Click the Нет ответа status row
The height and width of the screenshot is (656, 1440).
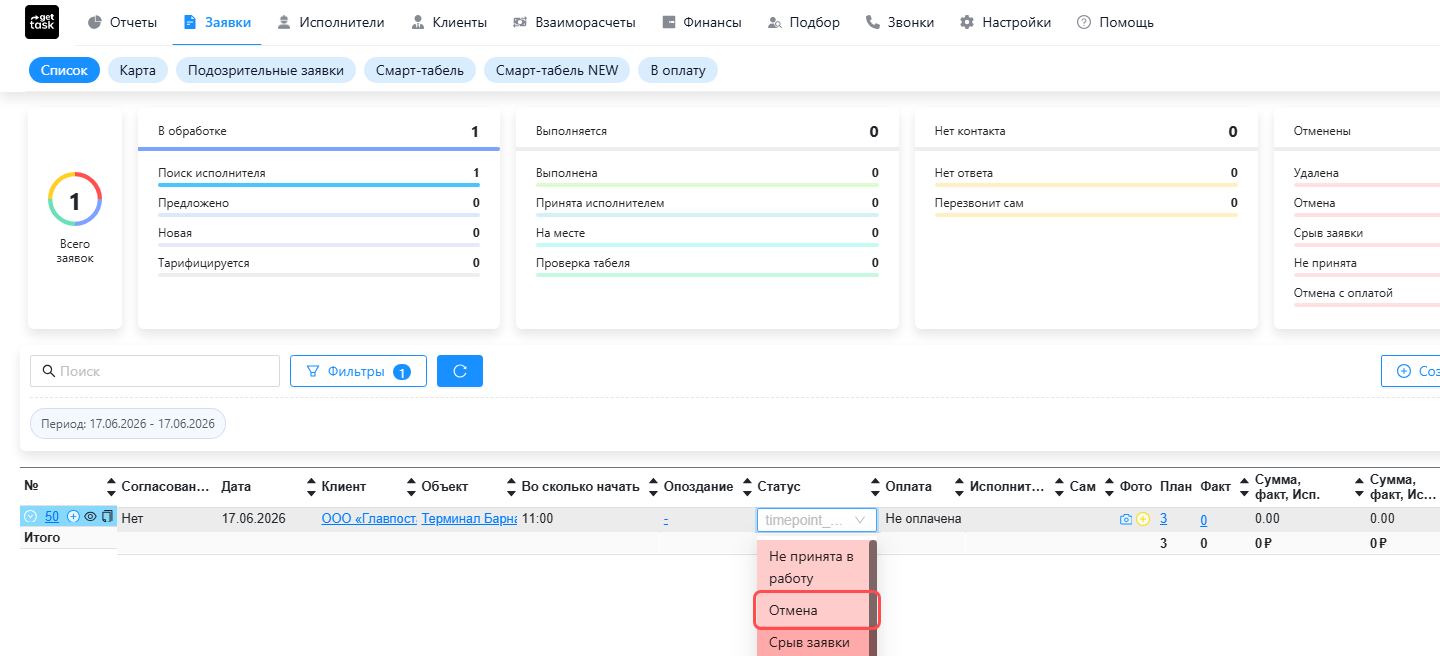(1086, 175)
